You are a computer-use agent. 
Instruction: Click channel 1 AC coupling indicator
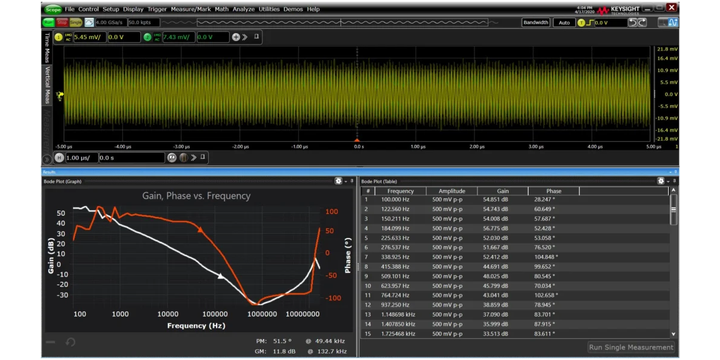(67, 37)
